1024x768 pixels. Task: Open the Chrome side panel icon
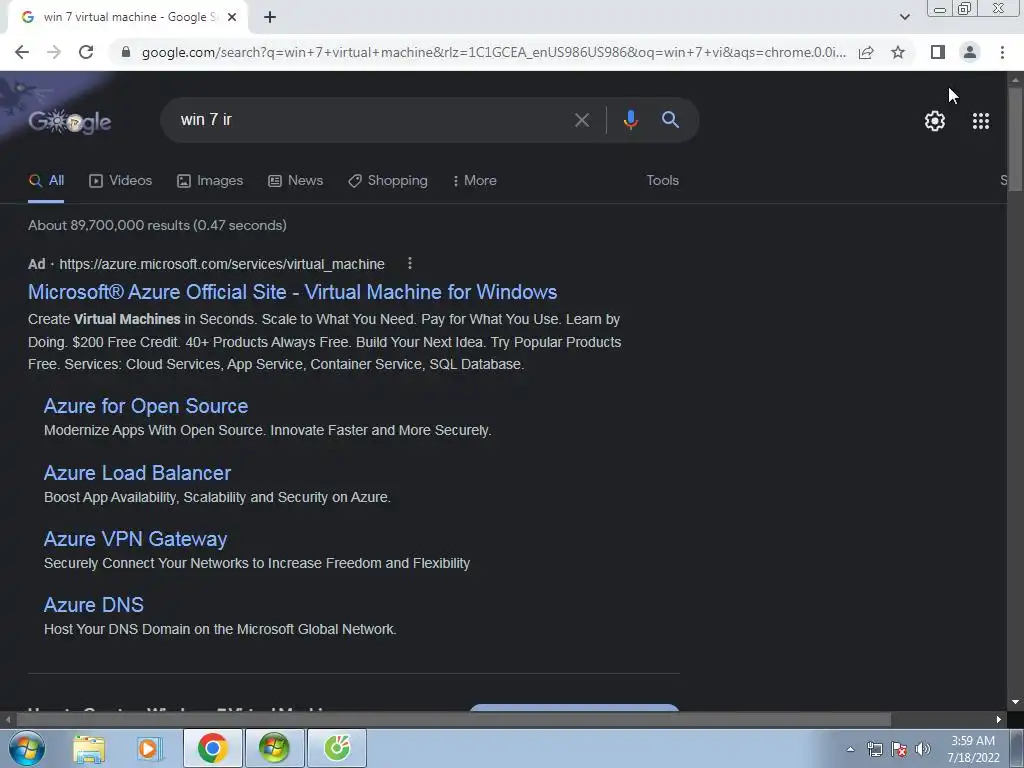coord(938,52)
